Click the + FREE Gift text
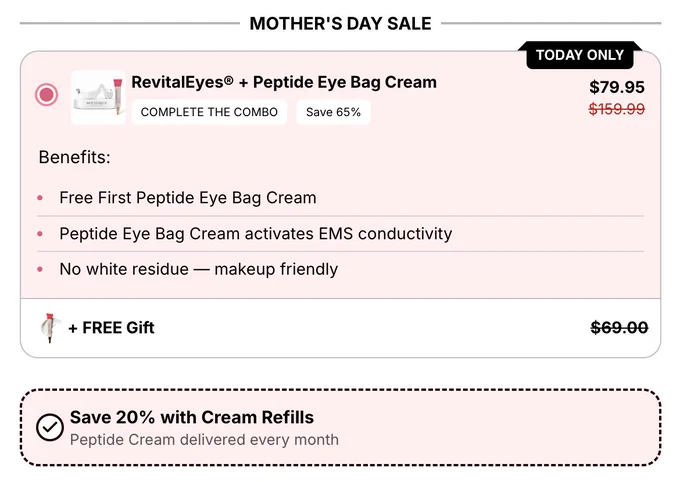Image resolution: width=680 pixels, height=482 pixels. point(111,328)
